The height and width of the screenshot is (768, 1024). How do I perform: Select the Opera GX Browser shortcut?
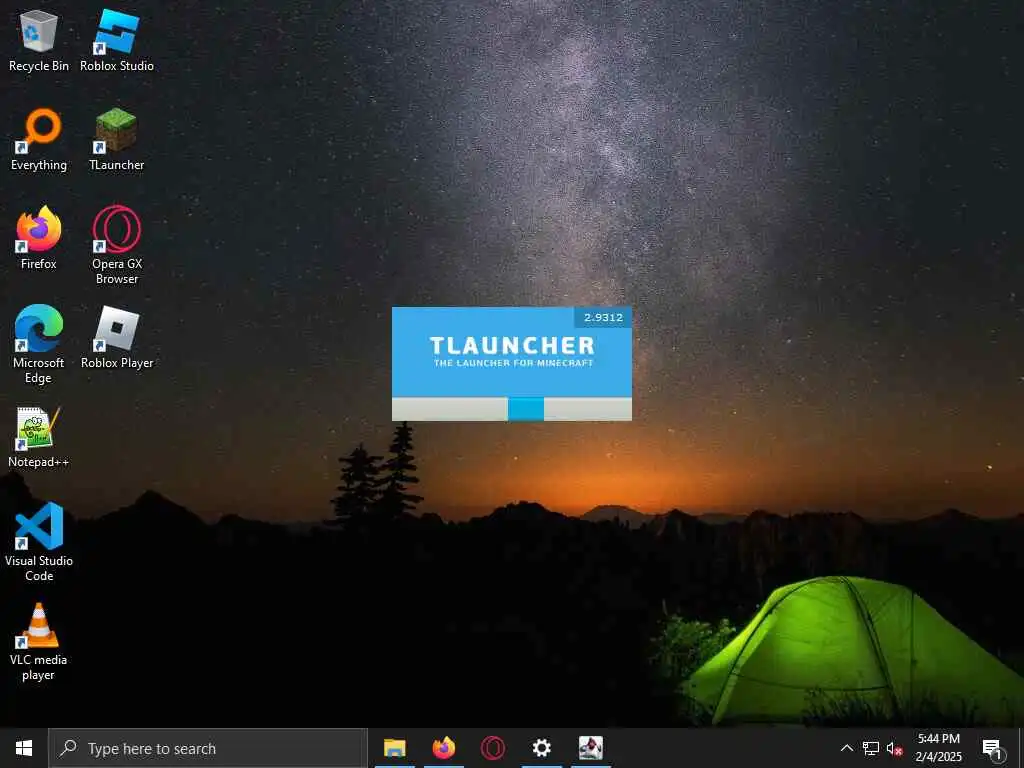[117, 246]
